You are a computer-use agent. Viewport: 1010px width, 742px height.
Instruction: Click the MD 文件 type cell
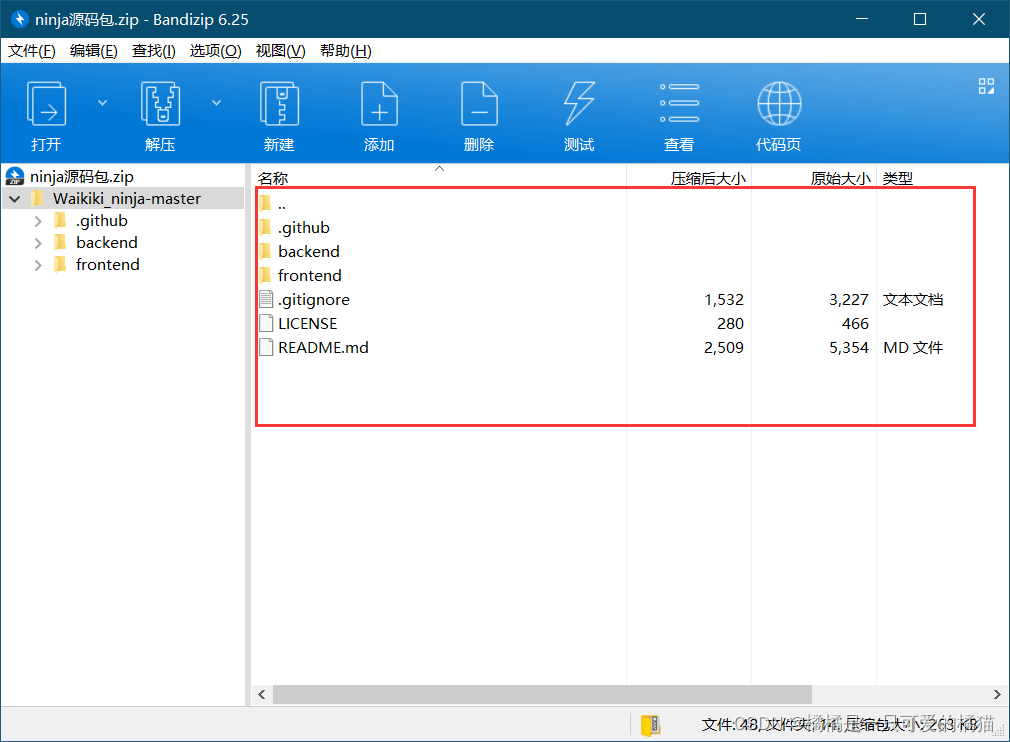(913, 348)
